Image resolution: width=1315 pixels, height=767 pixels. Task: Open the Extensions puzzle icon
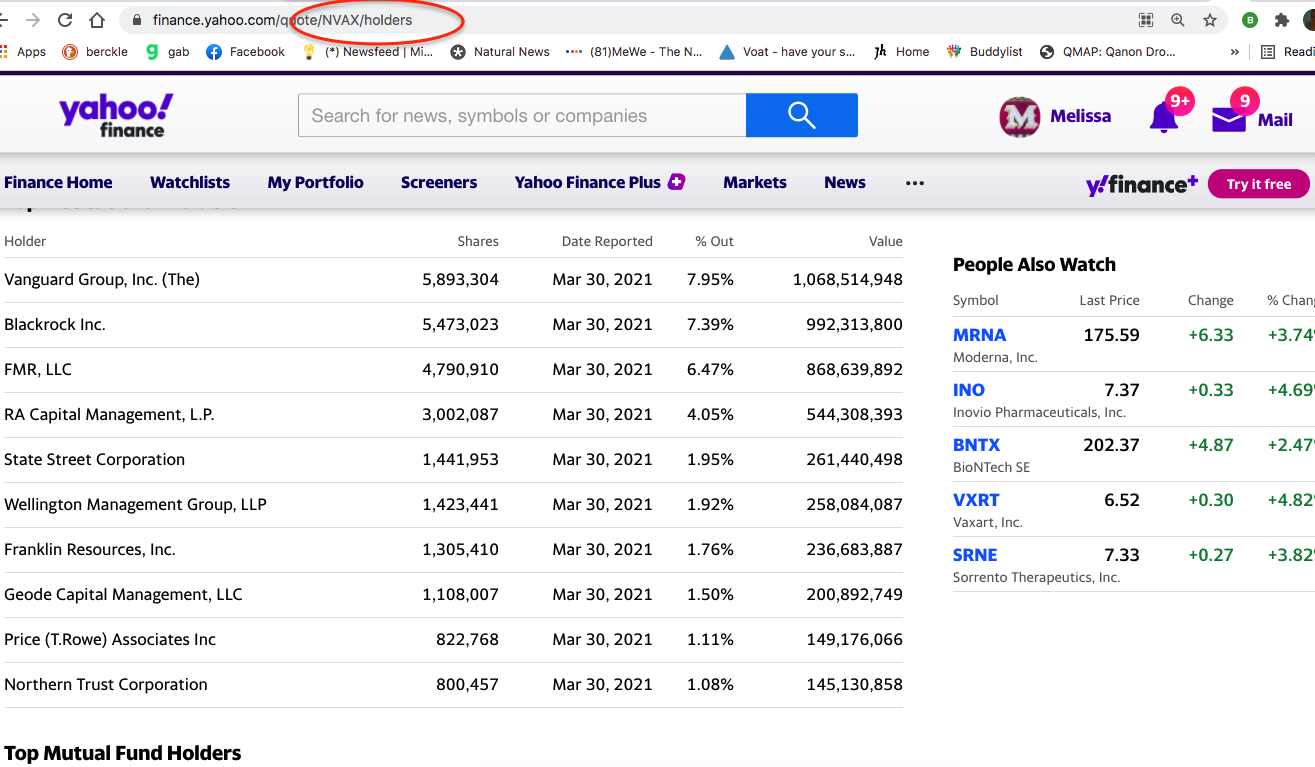(1282, 20)
